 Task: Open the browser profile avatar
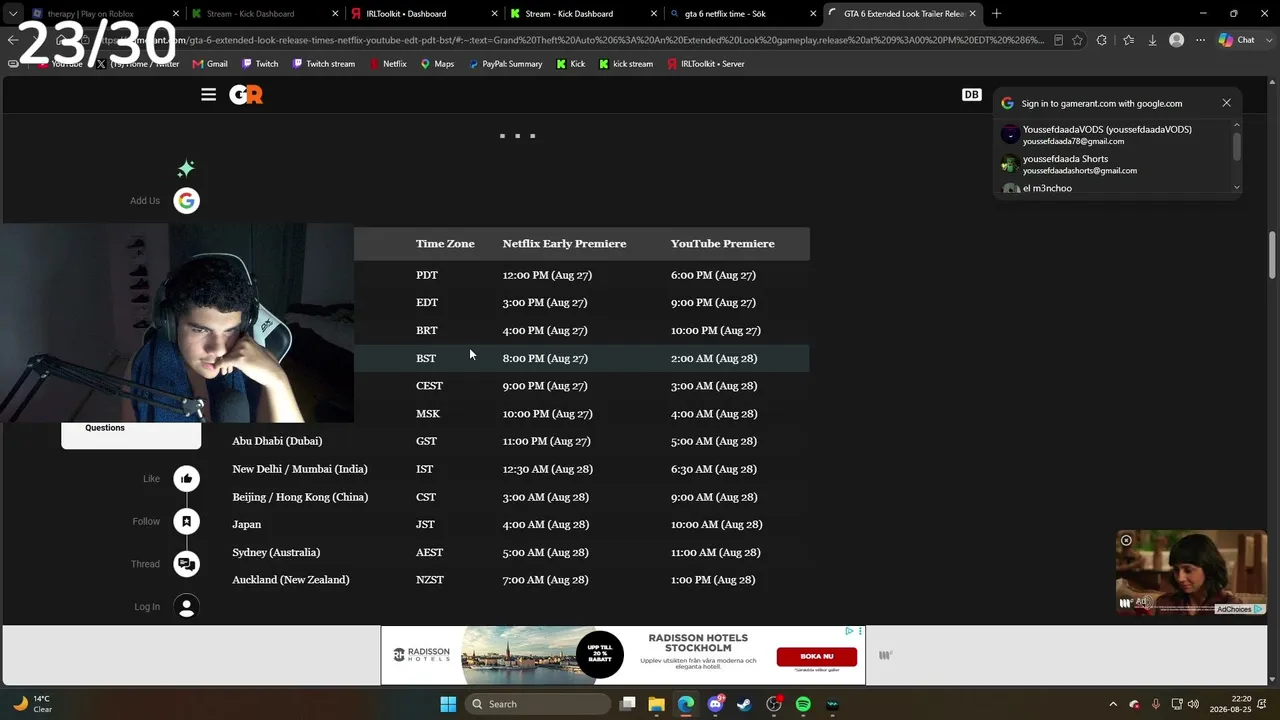point(1177,40)
